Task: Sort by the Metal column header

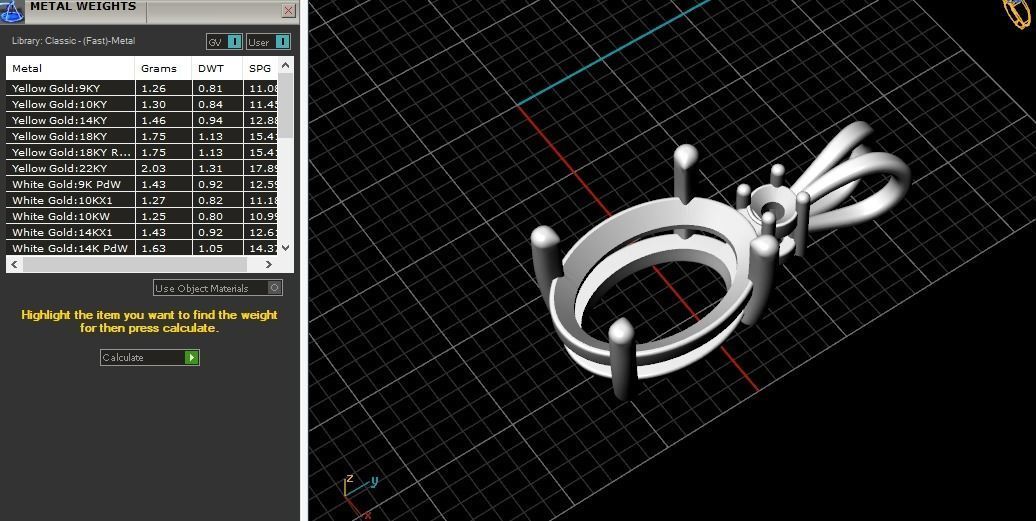Action: click(71, 68)
